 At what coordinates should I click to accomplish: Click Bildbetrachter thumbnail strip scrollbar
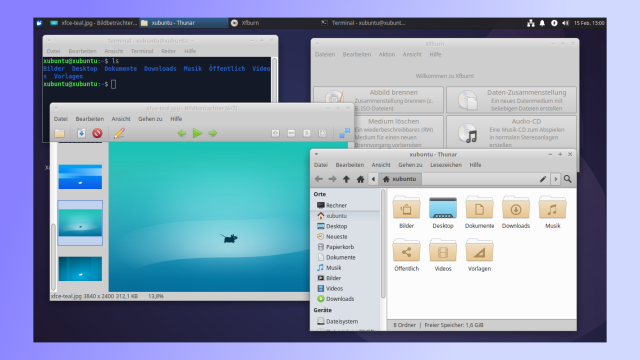pos(53,257)
